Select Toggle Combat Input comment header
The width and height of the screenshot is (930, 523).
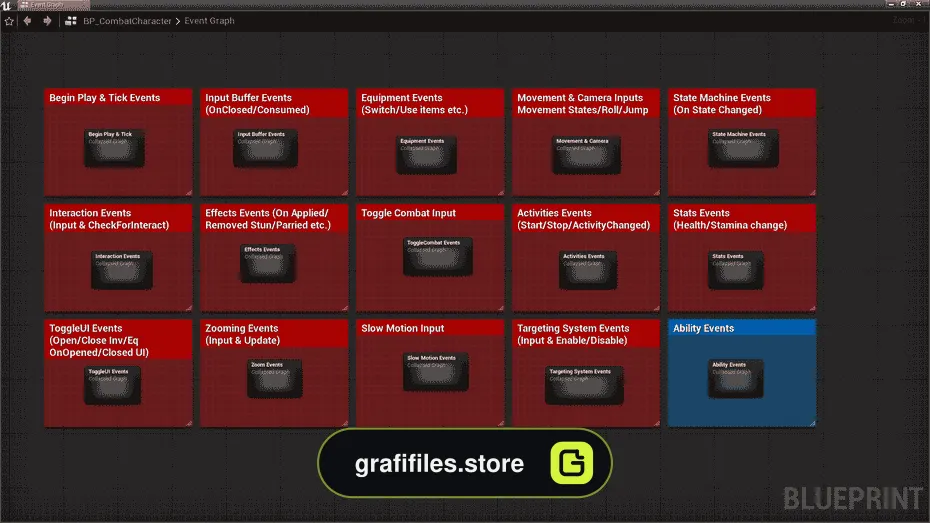click(430, 213)
